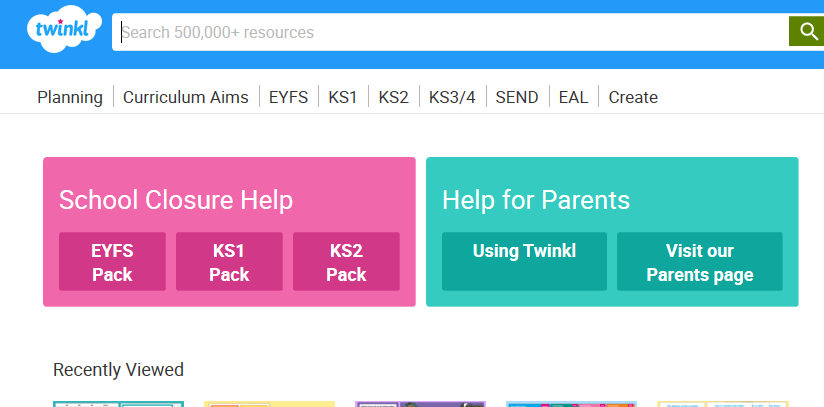The width and height of the screenshot is (824, 407).
Task: Click the Using Twinkl button
Action: (524, 261)
